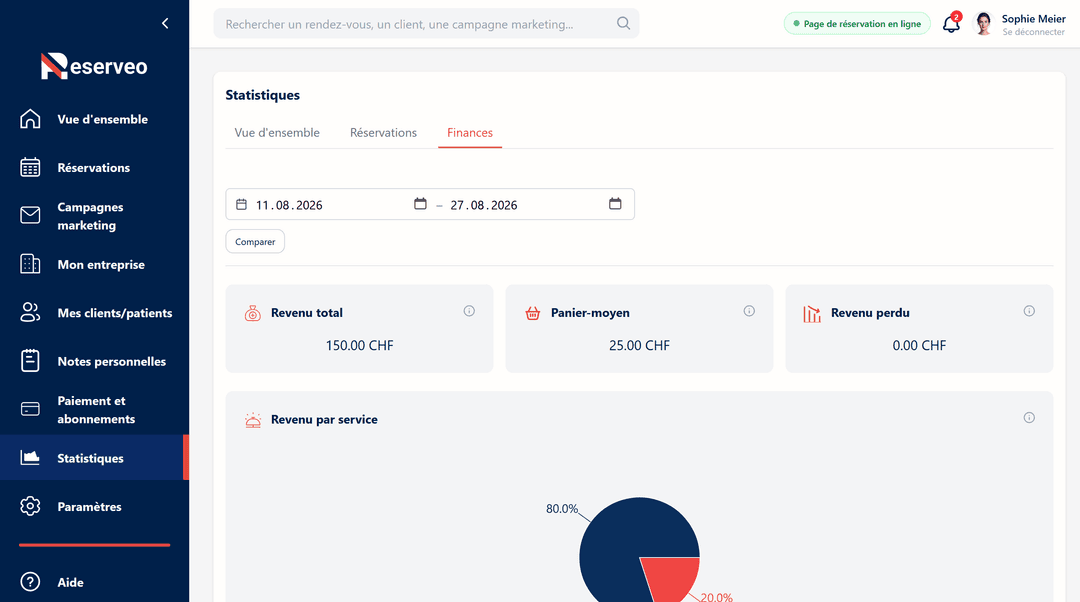
Task: Click the Revenu par service bell icon
Action: click(x=253, y=420)
